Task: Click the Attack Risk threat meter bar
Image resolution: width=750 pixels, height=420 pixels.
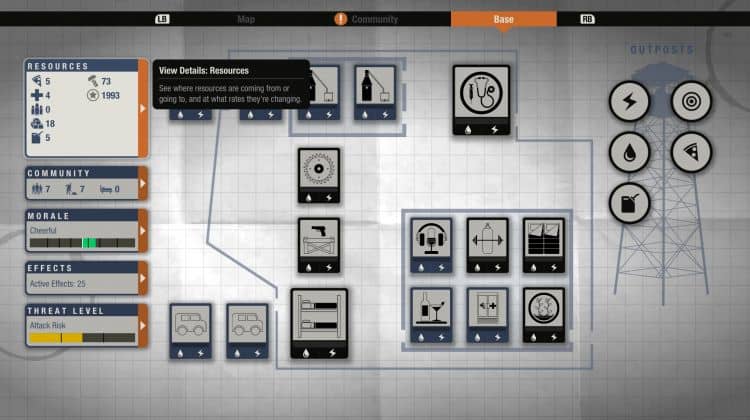Action: 82,338
